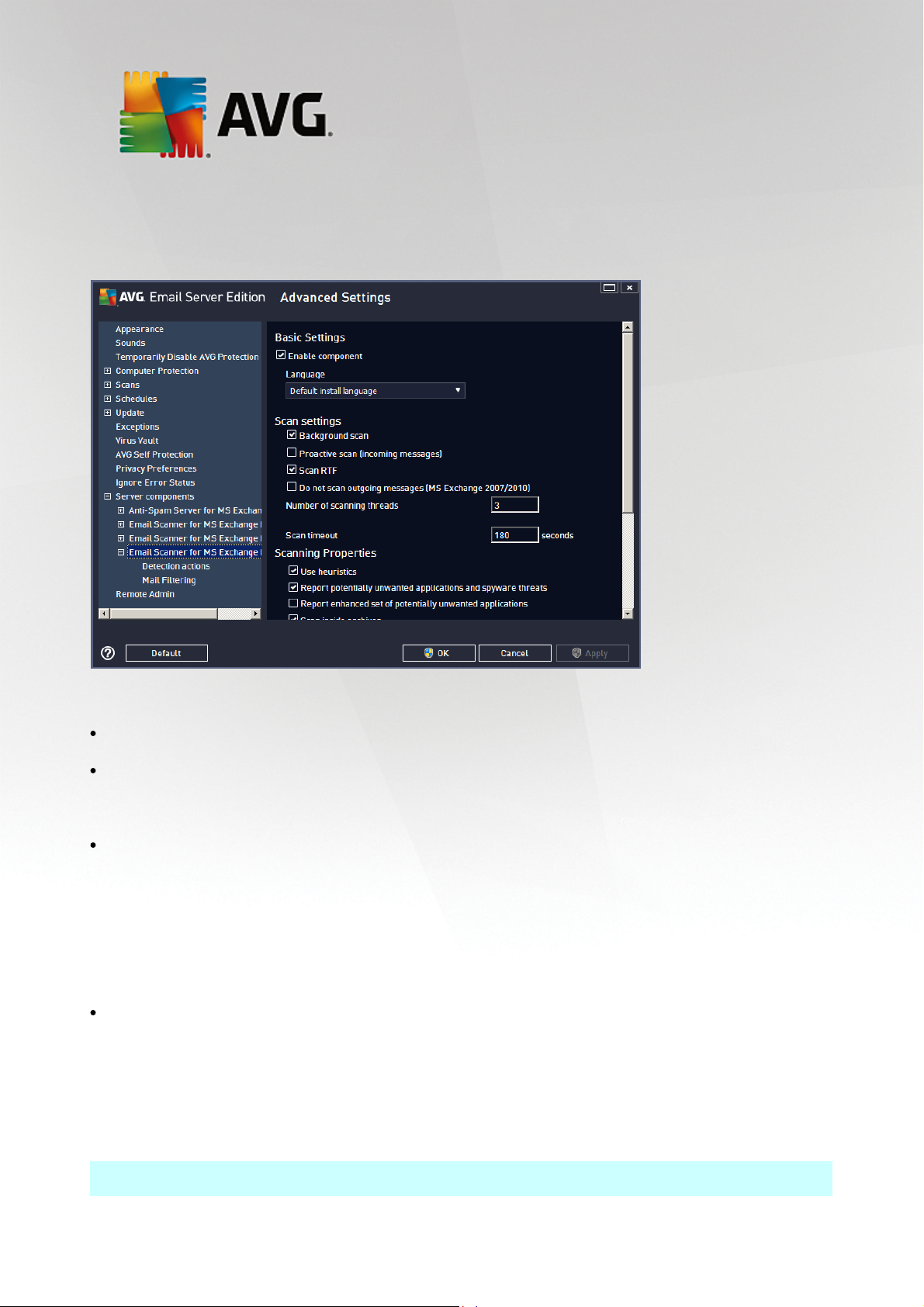Enable Proactive scan (incoming messages)
This screenshot has width=924, height=1307.
point(292,453)
